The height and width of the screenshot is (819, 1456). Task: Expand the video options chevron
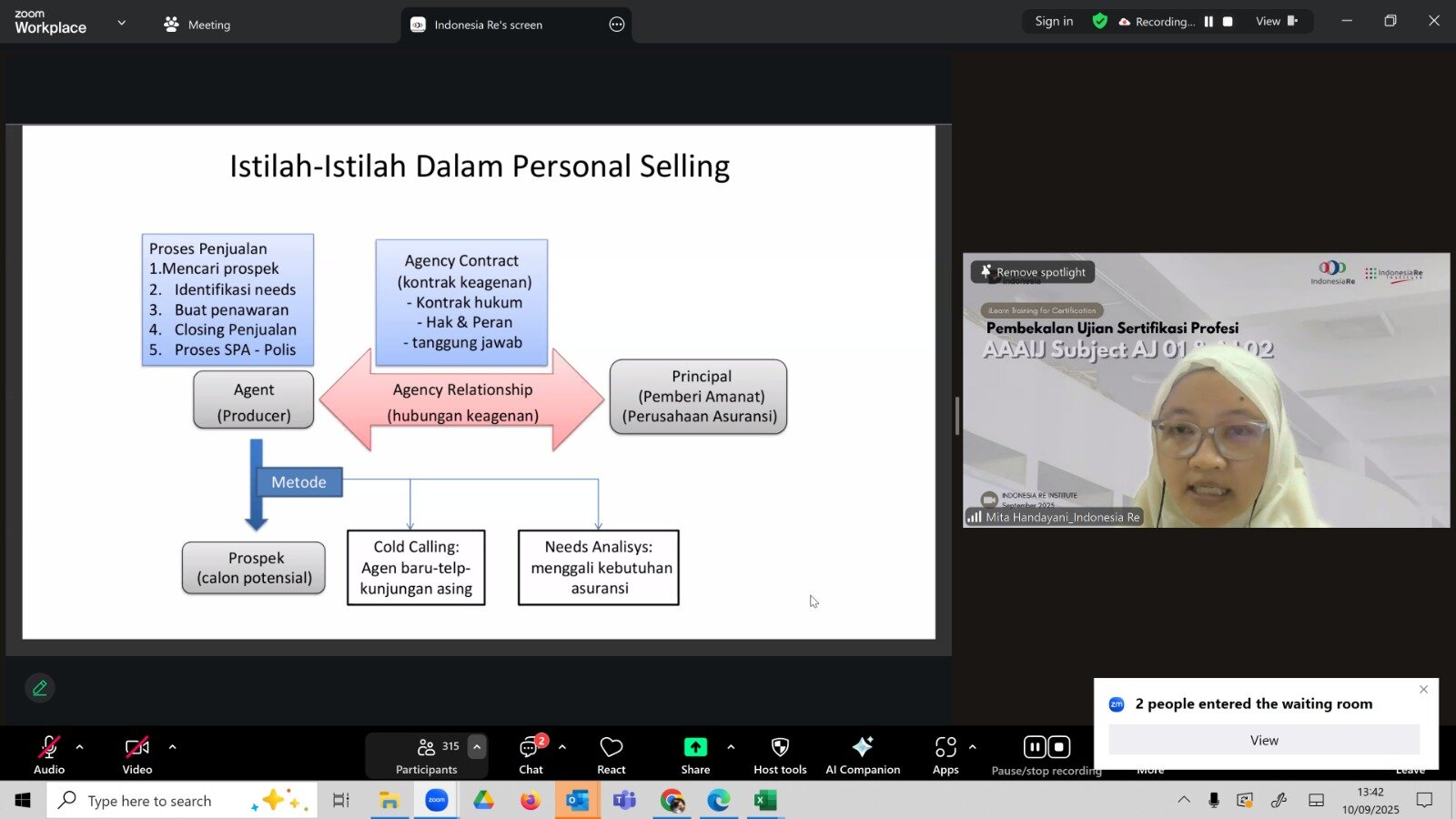coord(172,747)
